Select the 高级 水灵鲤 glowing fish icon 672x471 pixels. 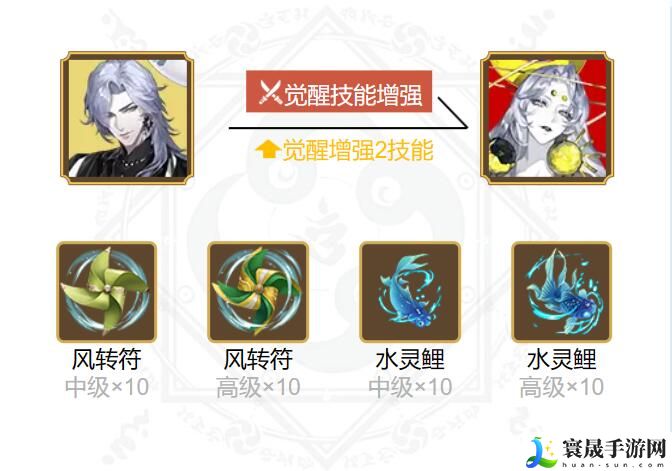click(x=561, y=292)
